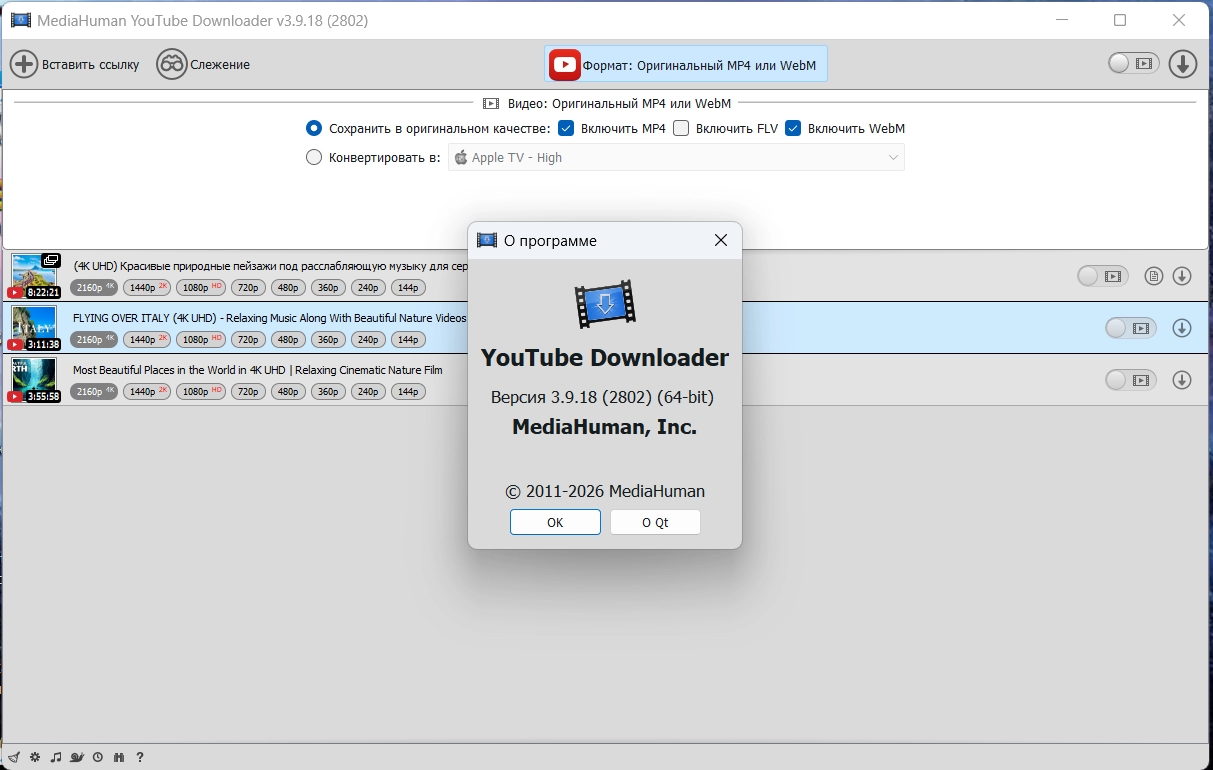This screenshot has height=770, width=1213.
Task: Click the download-all arrow in top toolbar
Action: 1183,64
